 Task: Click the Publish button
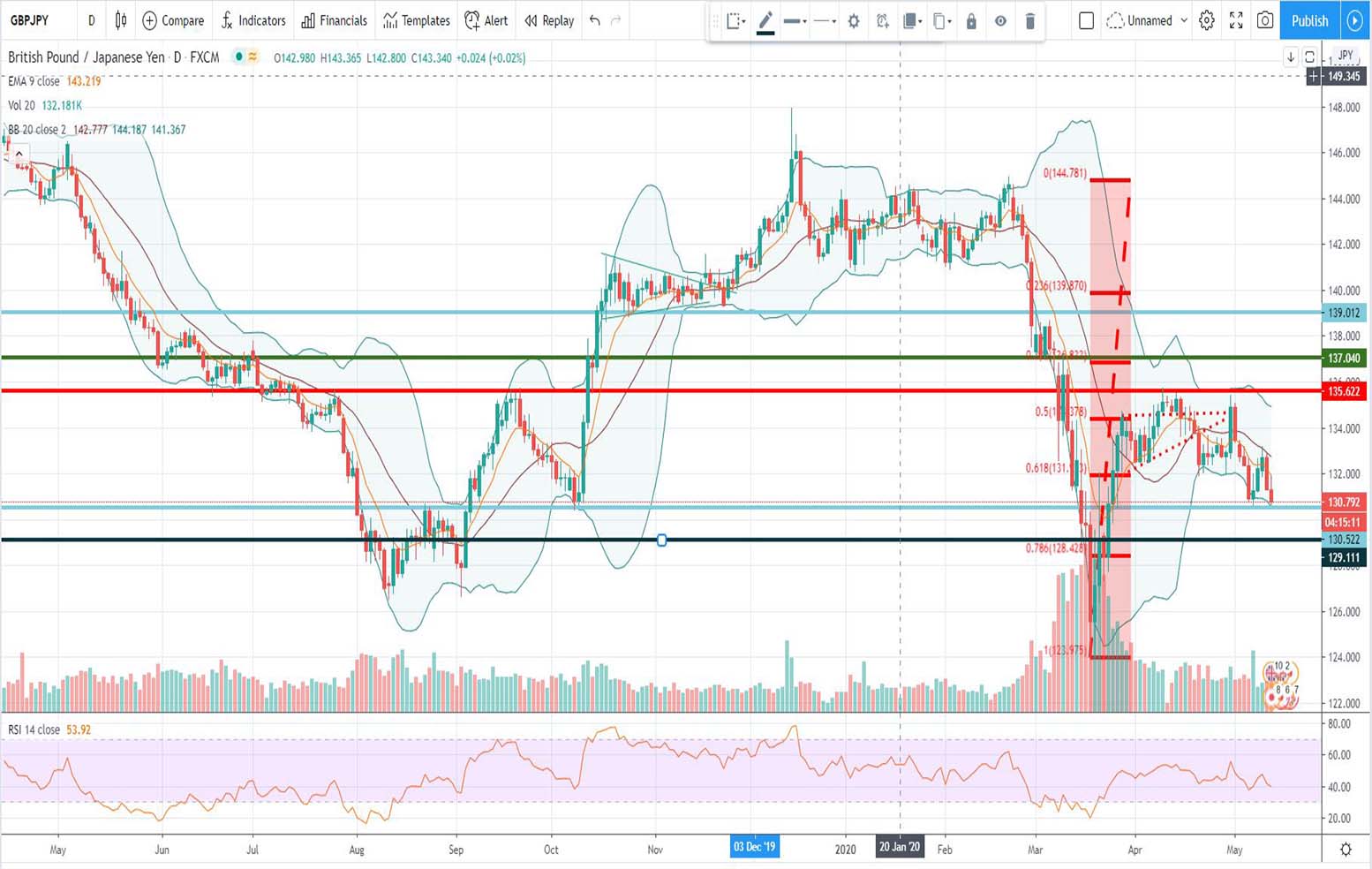[1309, 20]
